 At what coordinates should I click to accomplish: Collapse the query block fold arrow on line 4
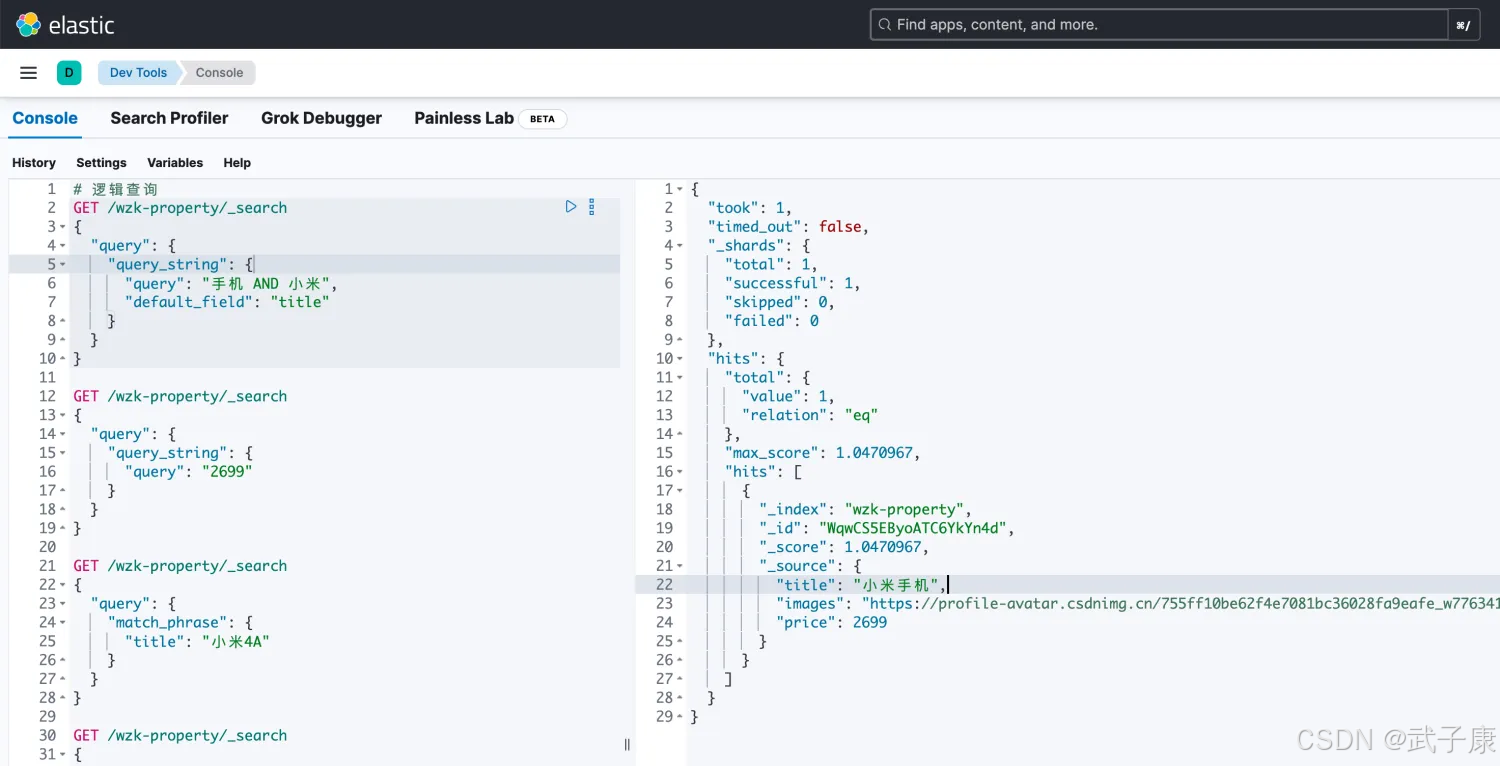coord(63,246)
